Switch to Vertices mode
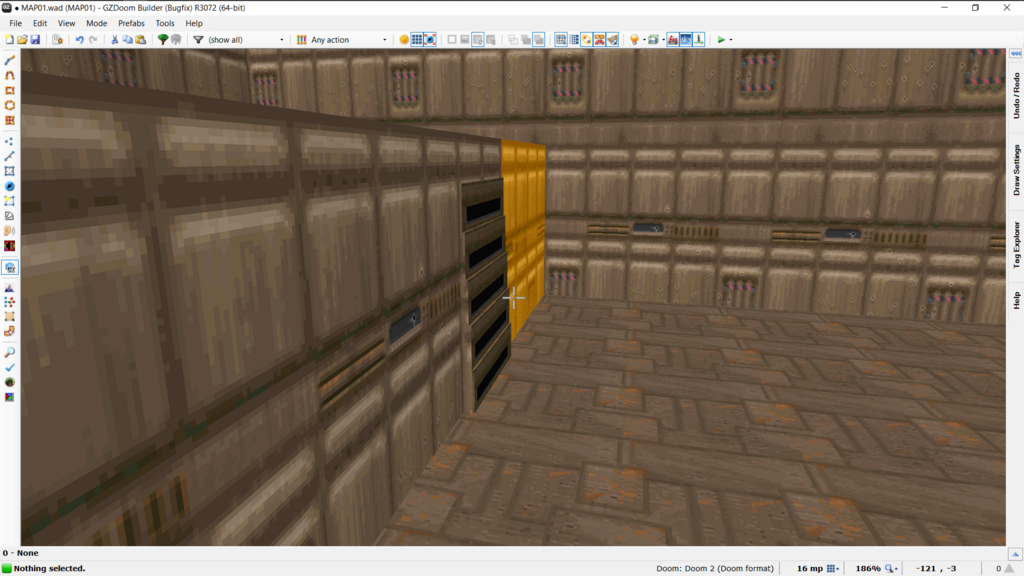 (10, 141)
